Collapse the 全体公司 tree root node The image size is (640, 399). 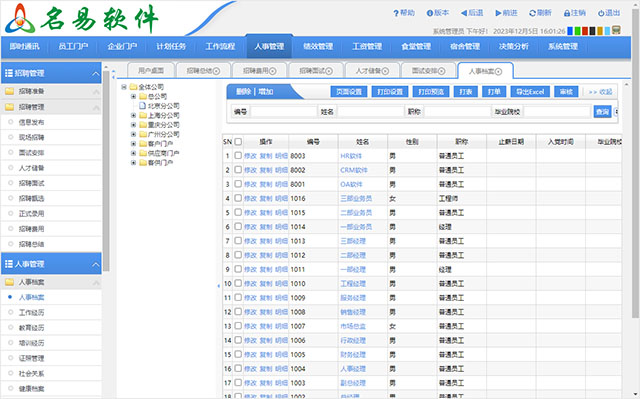tap(124, 87)
